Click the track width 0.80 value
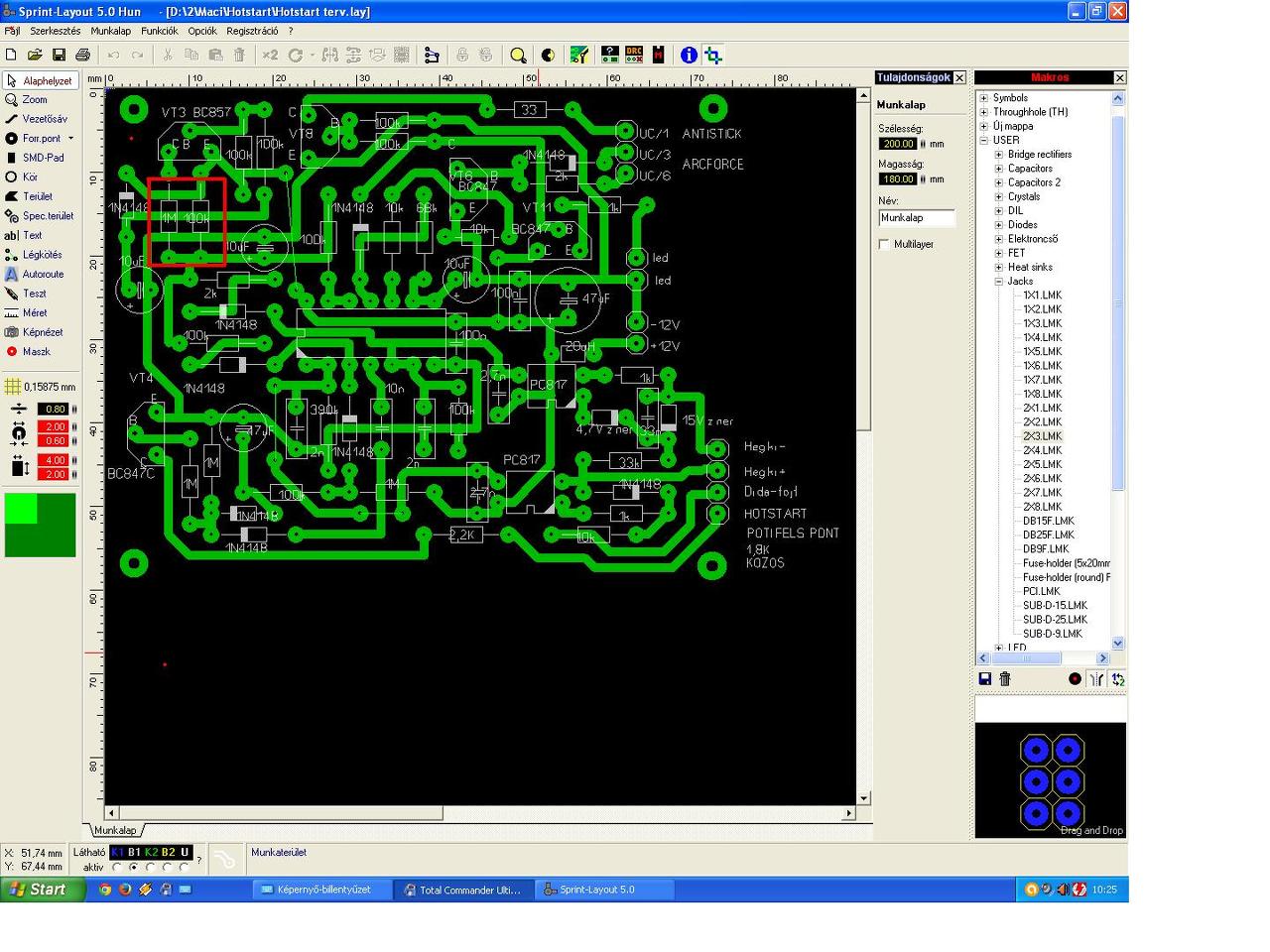The height and width of the screenshot is (952, 1270). (x=54, y=409)
